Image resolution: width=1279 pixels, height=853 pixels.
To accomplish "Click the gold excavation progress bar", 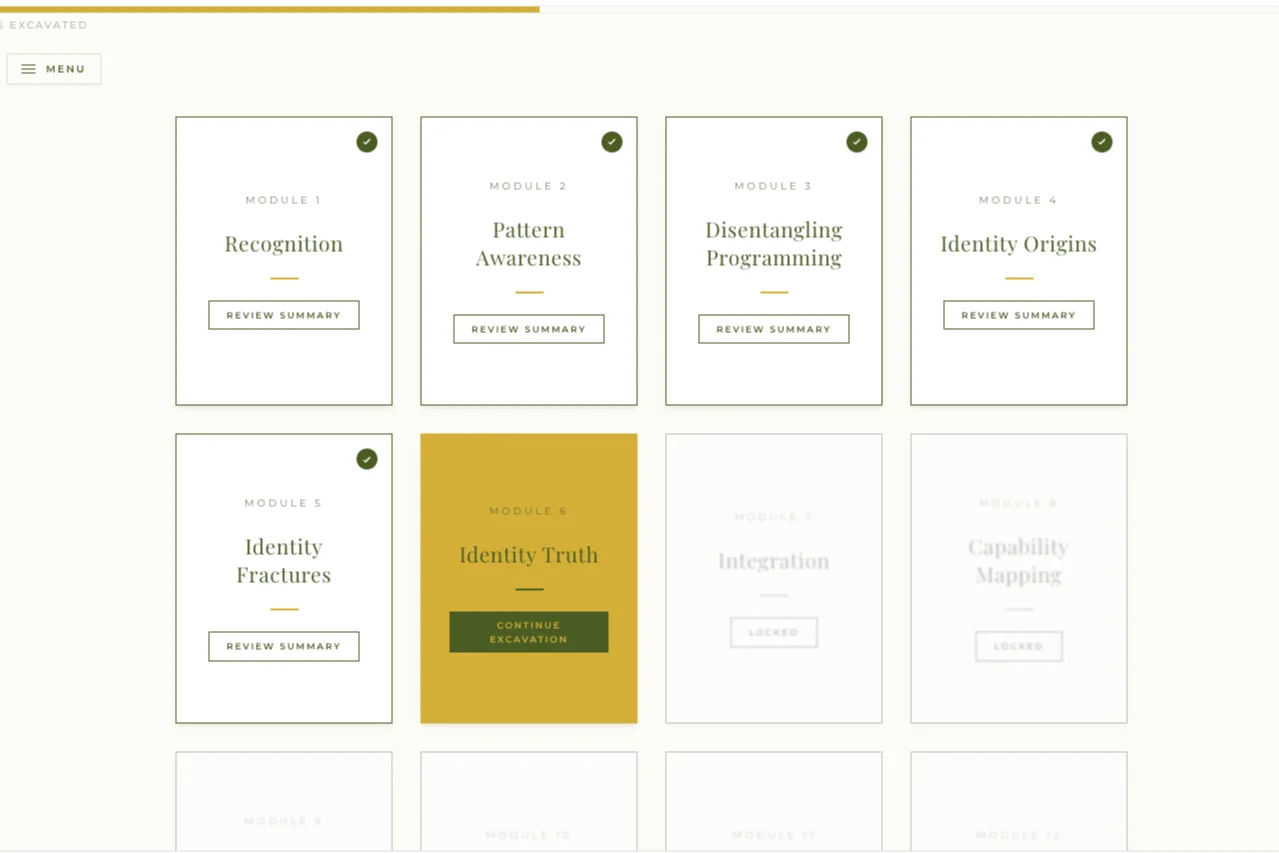I will pos(270,9).
